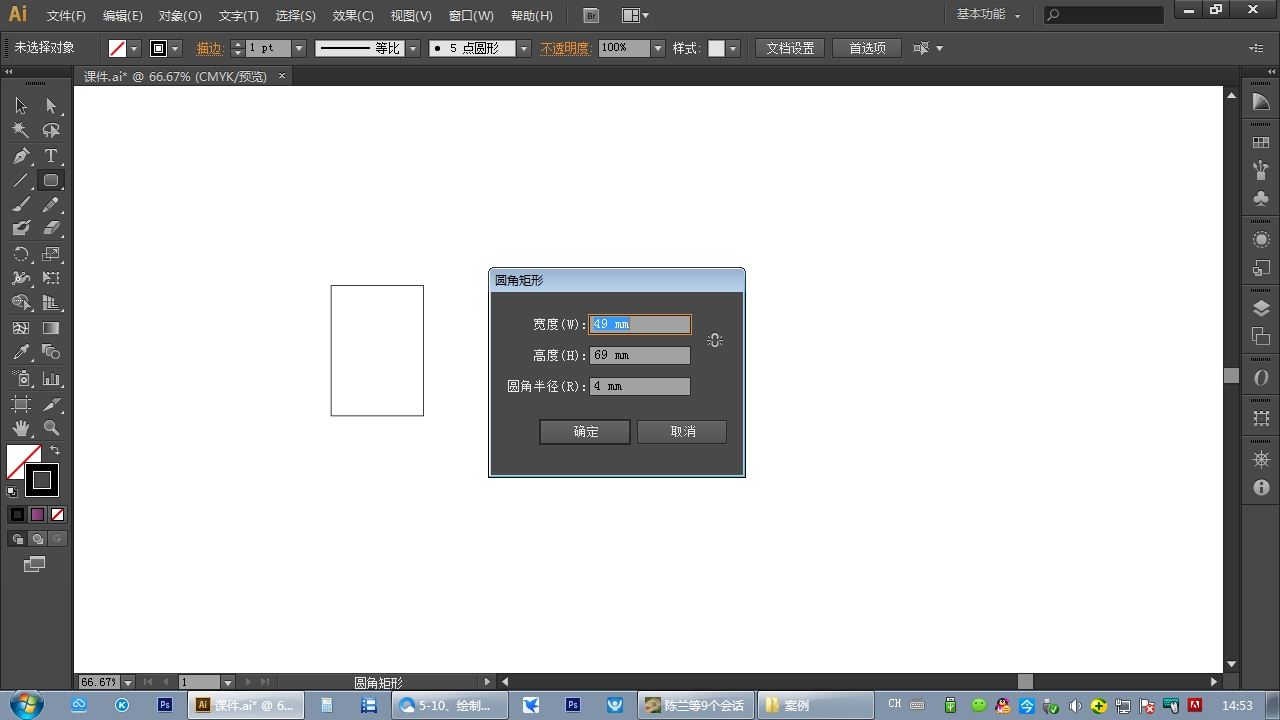Select the Hand tool
This screenshot has height=720, width=1280.
tap(21, 428)
